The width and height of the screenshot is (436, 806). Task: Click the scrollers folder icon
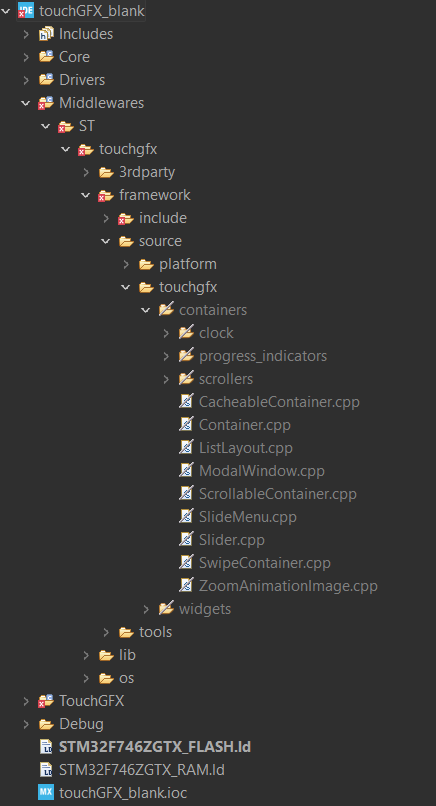[186, 379]
